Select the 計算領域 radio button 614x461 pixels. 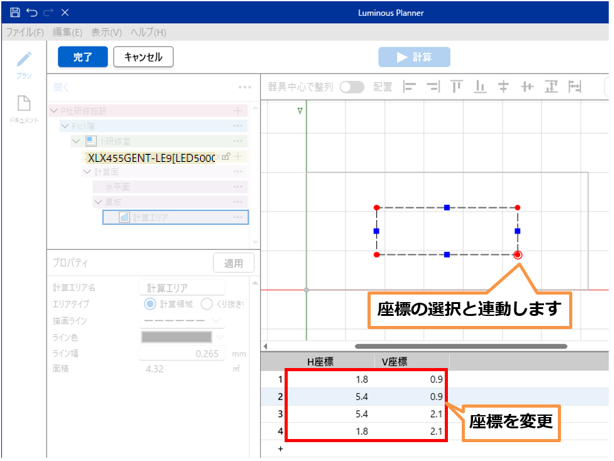click(151, 304)
